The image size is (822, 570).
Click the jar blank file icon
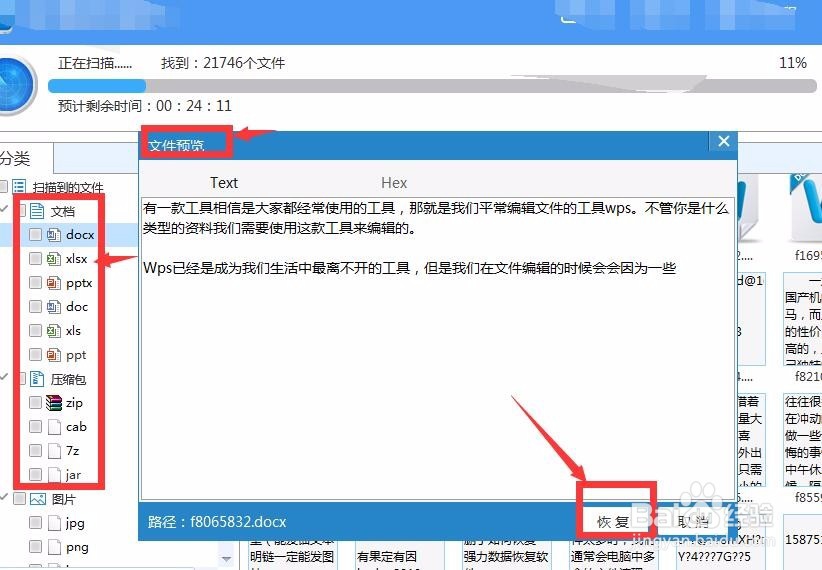click(54, 475)
